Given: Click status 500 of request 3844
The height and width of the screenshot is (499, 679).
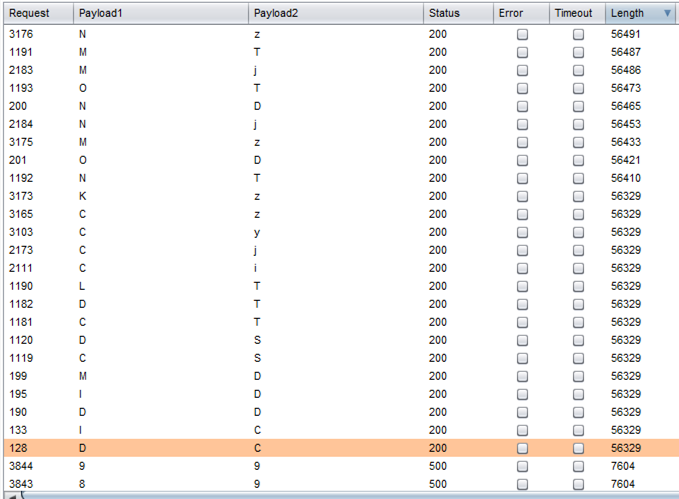Looking at the screenshot, I should tap(438, 467).
